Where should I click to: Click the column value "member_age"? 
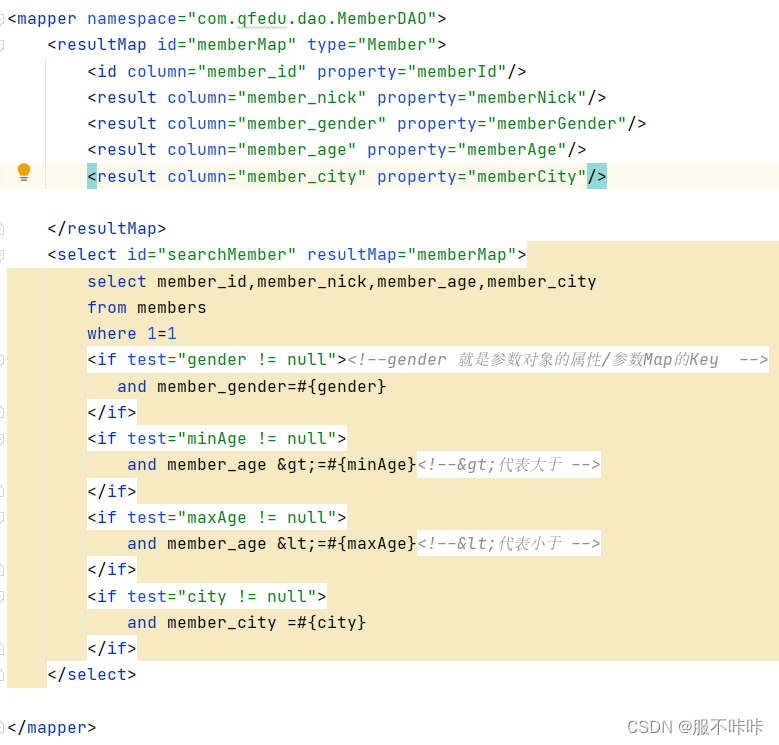pyautogui.click(x=297, y=149)
